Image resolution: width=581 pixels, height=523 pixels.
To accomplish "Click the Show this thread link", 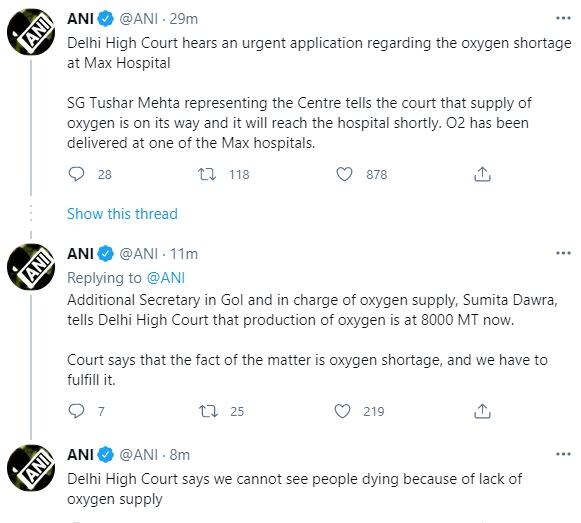I will pyautogui.click(x=122, y=214).
